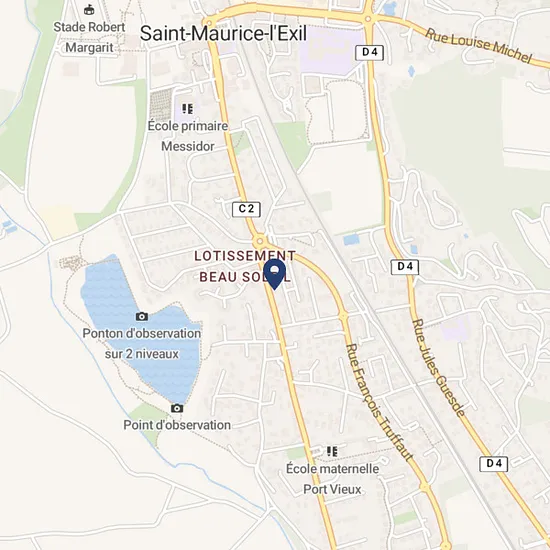Click the Ponton d'observation sur 2 niveaux label
550x550 pixels.
pyautogui.click(x=142, y=343)
